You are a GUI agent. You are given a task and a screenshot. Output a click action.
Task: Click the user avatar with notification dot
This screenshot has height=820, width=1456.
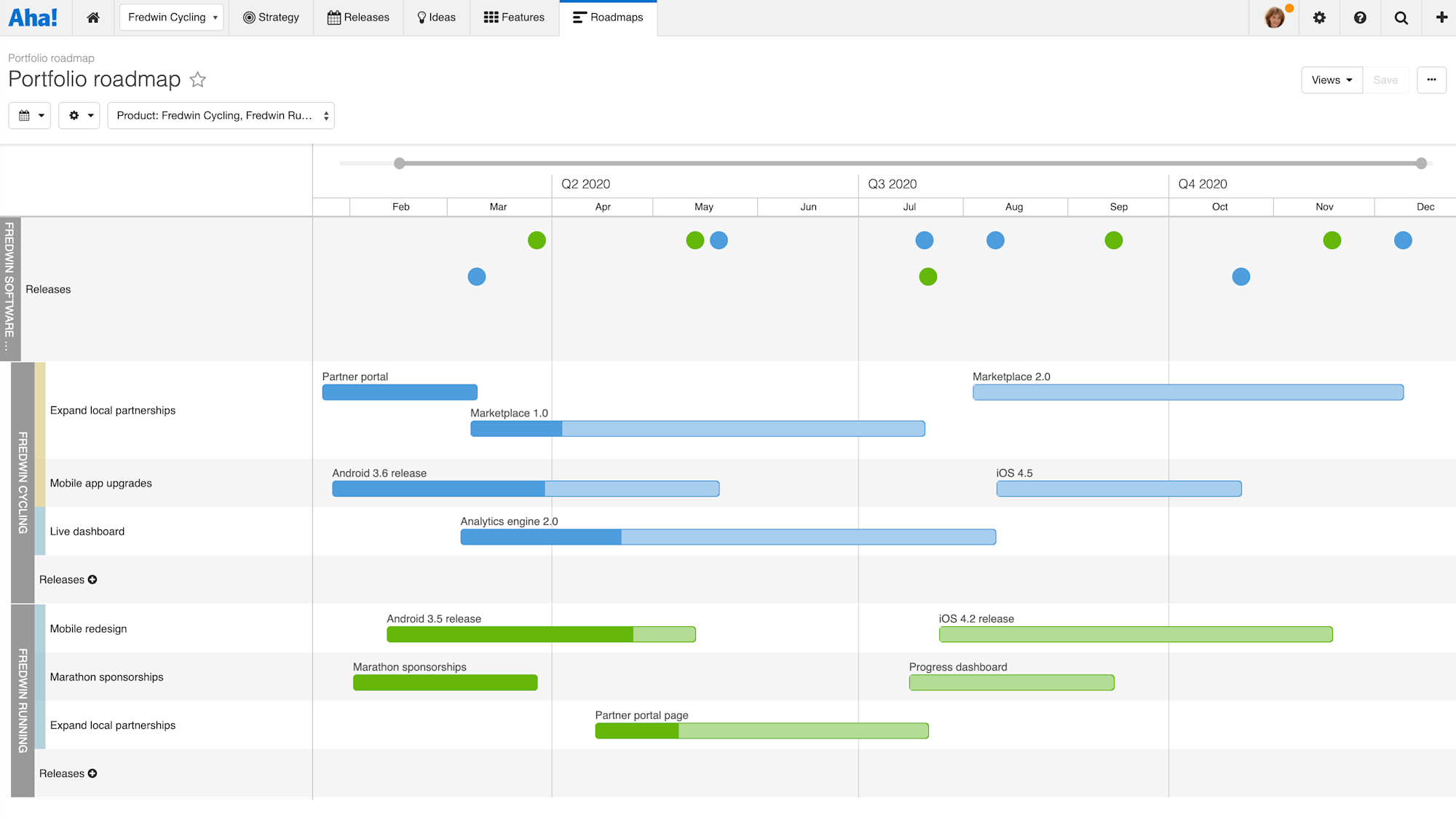(1275, 17)
